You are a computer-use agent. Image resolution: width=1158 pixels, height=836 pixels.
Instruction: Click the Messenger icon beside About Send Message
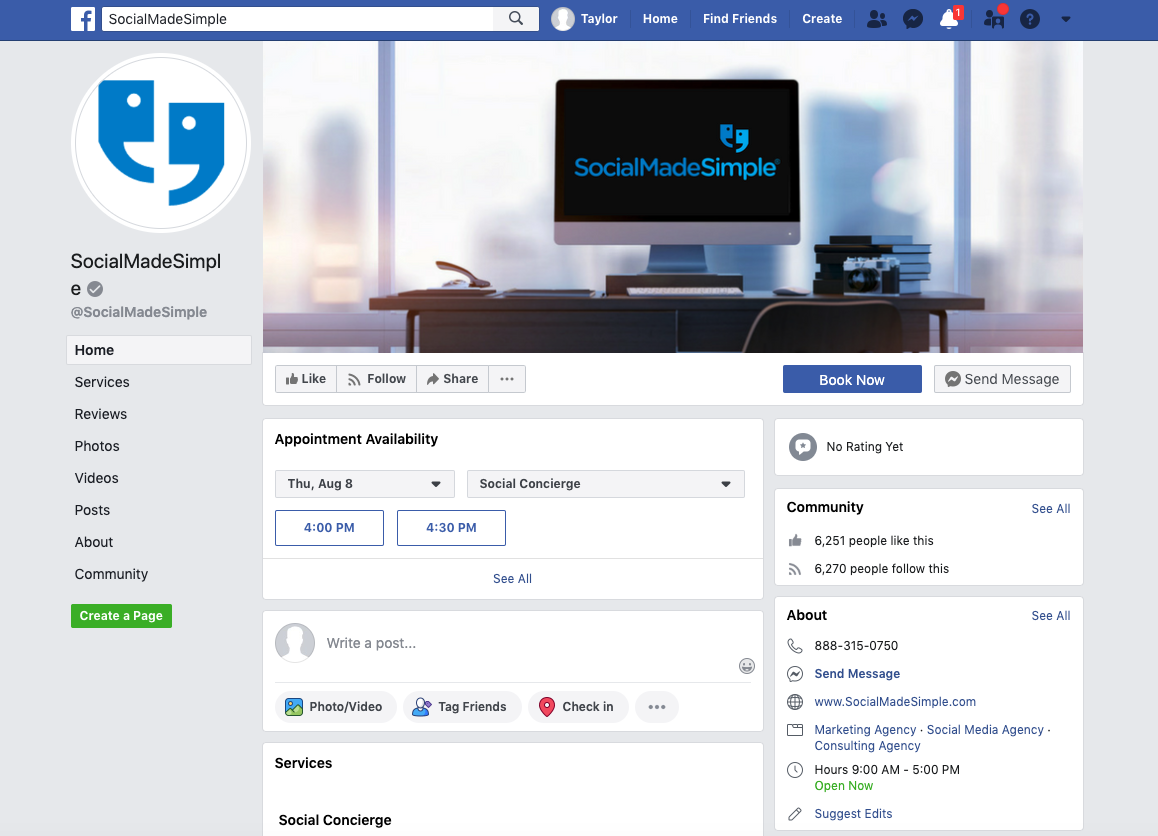[795, 674]
